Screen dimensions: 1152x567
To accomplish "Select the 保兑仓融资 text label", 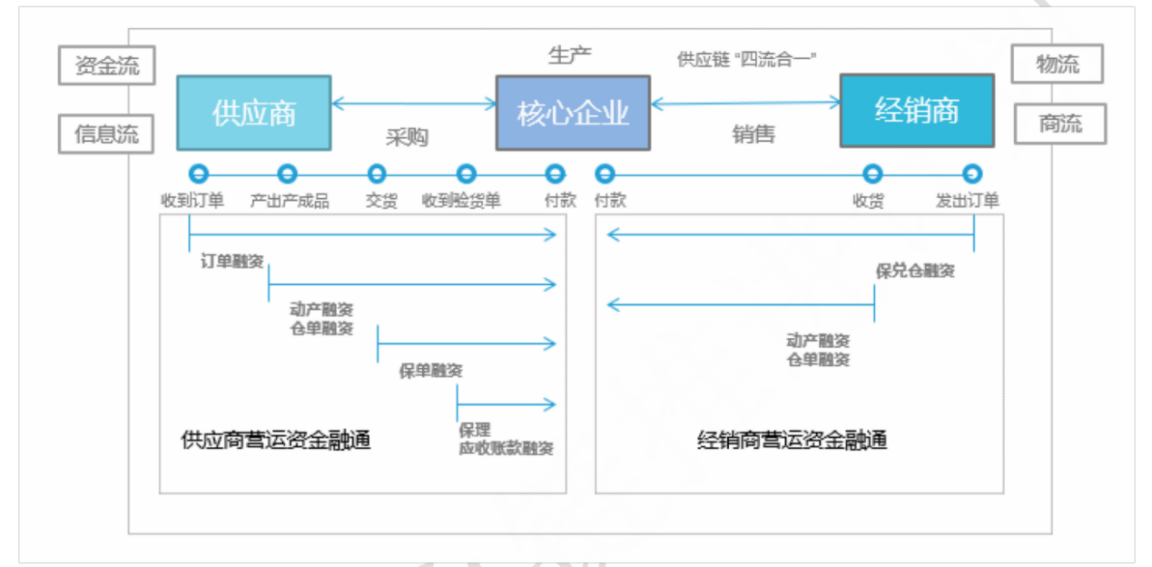I will (x=914, y=270).
